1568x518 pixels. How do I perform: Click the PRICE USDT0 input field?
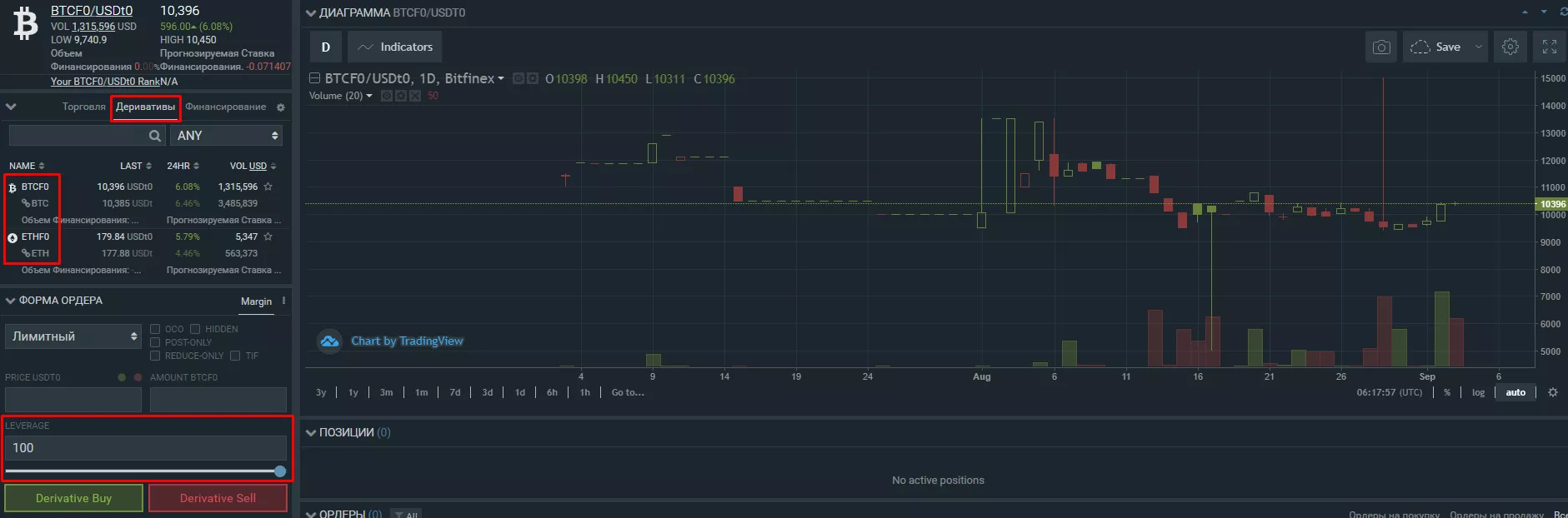pyautogui.click(x=73, y=400)
